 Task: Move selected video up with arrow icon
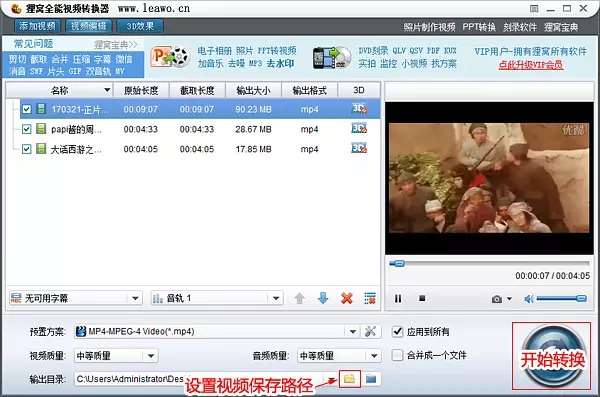[300, 298]
